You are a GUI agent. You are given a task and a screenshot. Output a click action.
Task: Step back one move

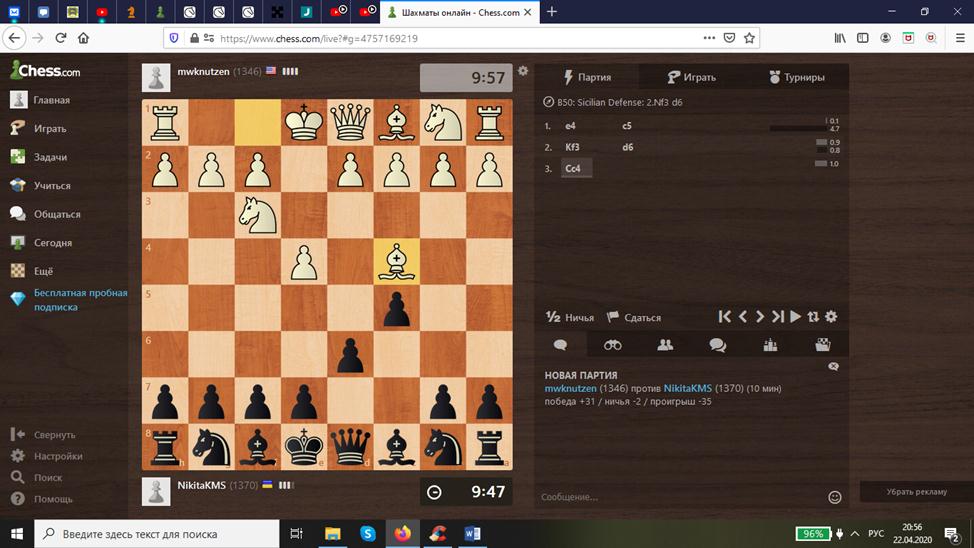coord(742,317)
